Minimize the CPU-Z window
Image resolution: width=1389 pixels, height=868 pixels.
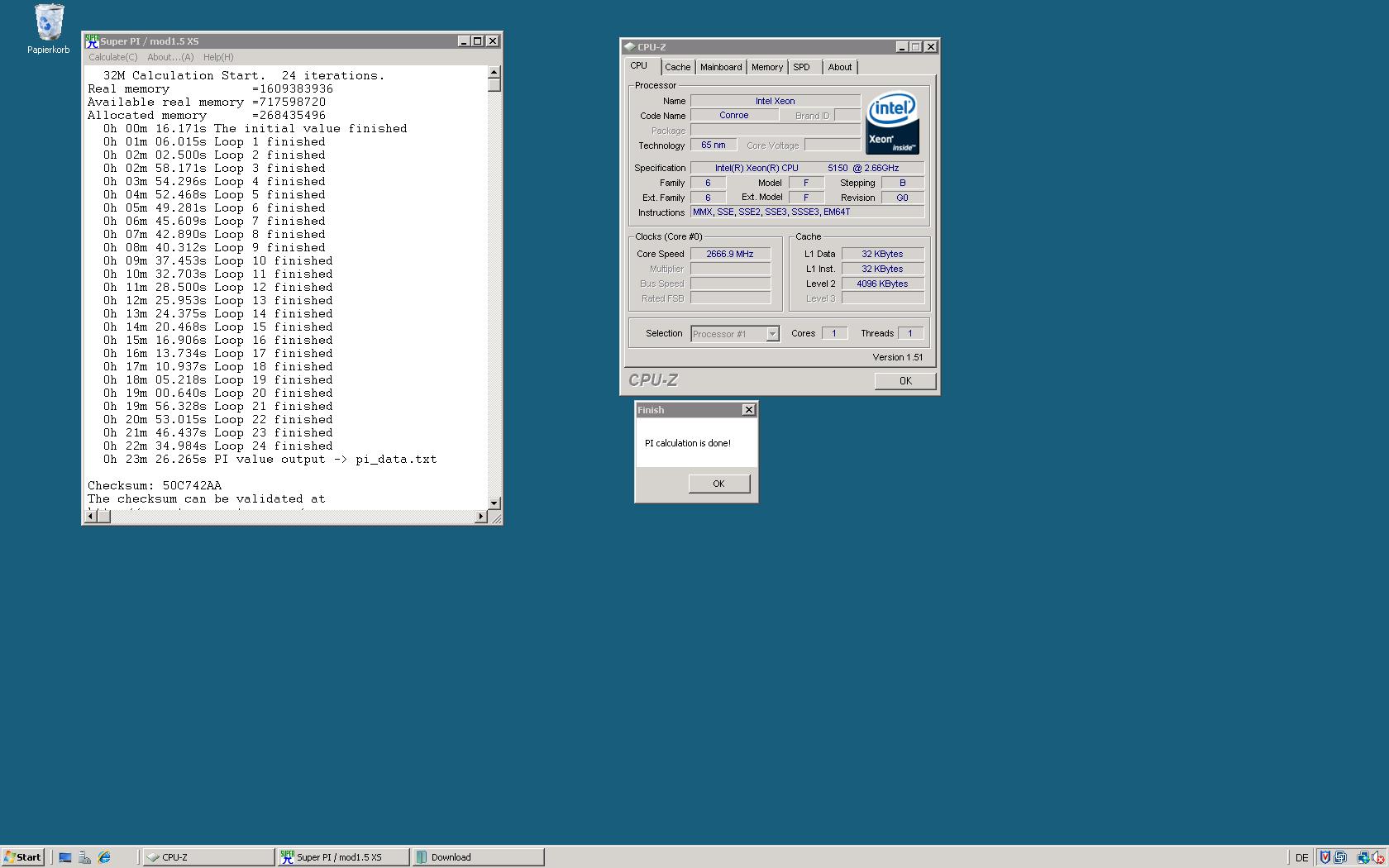pyautogui.click(x=902, y=47)
